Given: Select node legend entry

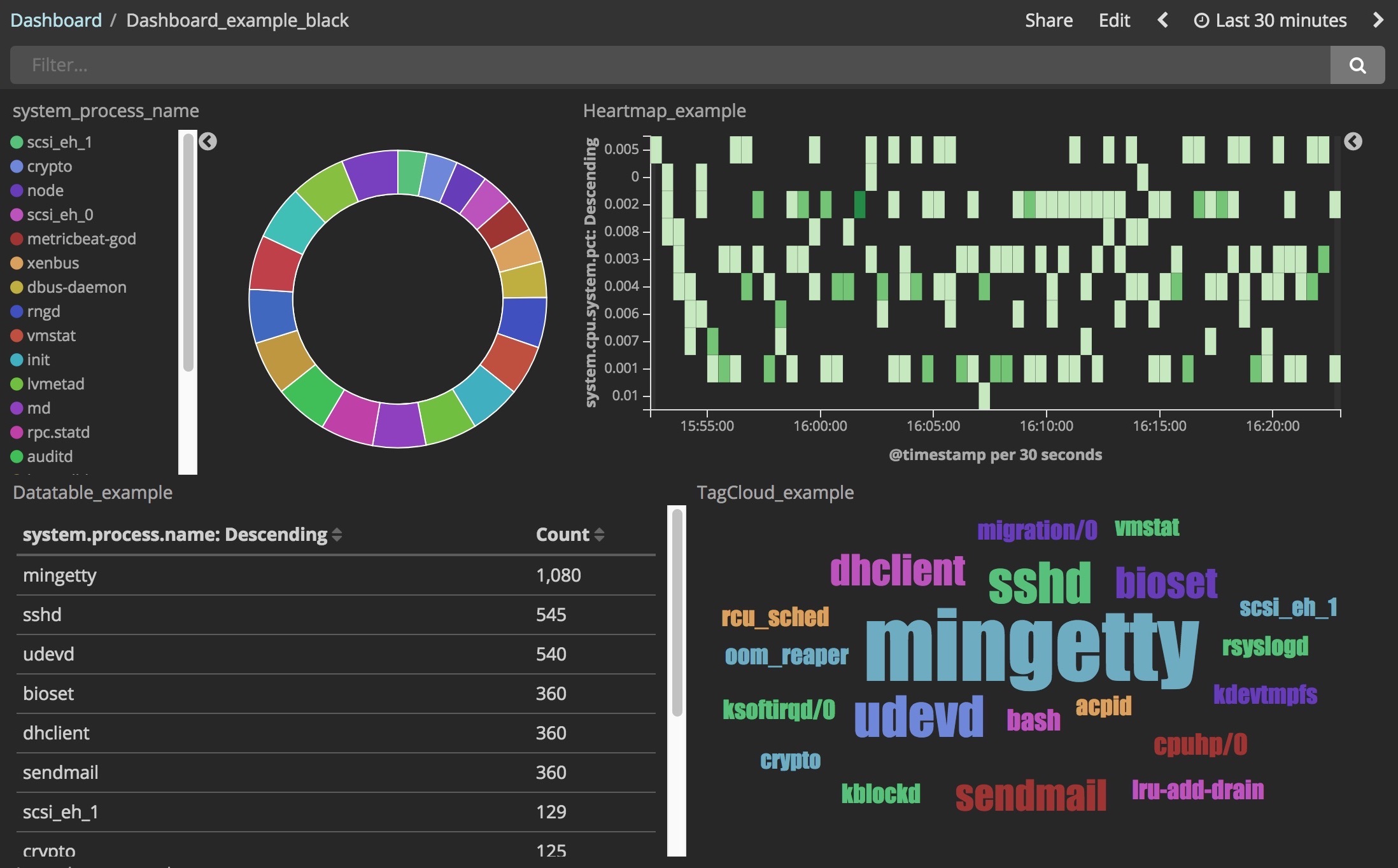Looking at the screenshot, I should click(x=37, y=190).
